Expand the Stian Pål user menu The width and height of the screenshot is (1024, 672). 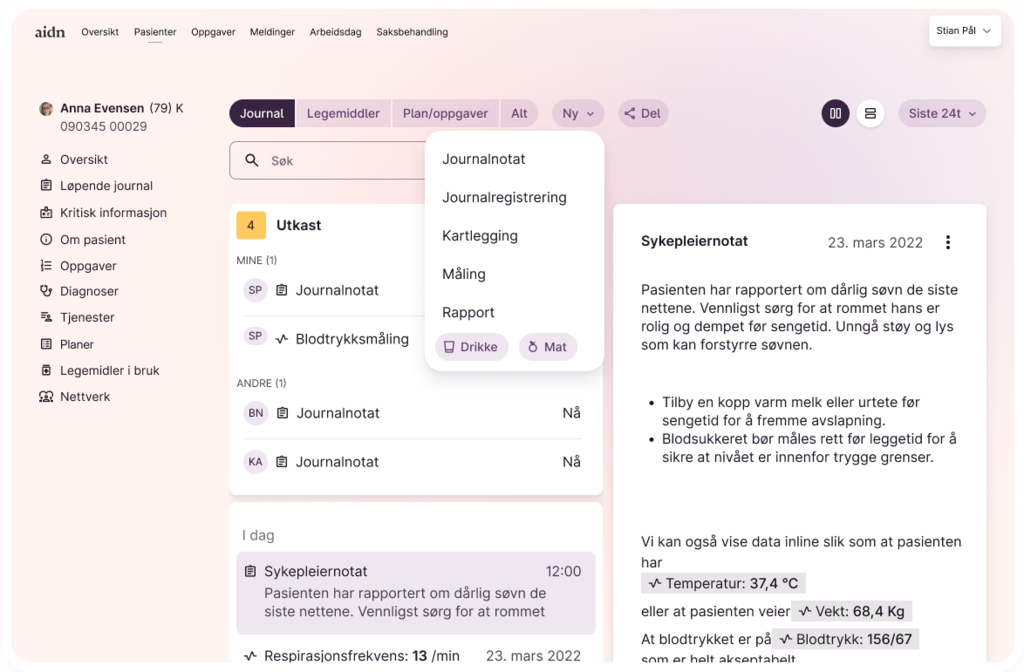point(964,31)
